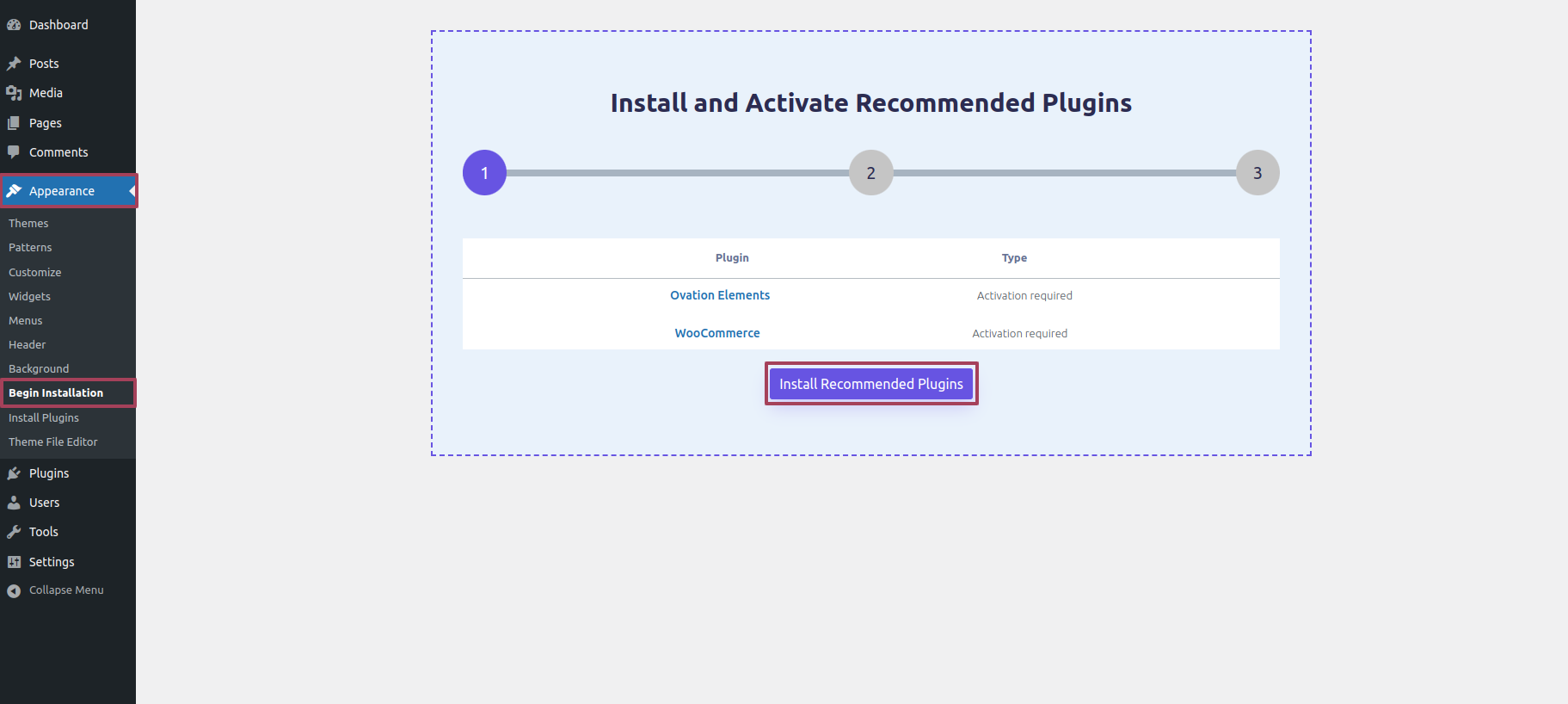This screenshot has height=704, width=1568.
Task: Open the Users menu label
Action: point(45,503)
